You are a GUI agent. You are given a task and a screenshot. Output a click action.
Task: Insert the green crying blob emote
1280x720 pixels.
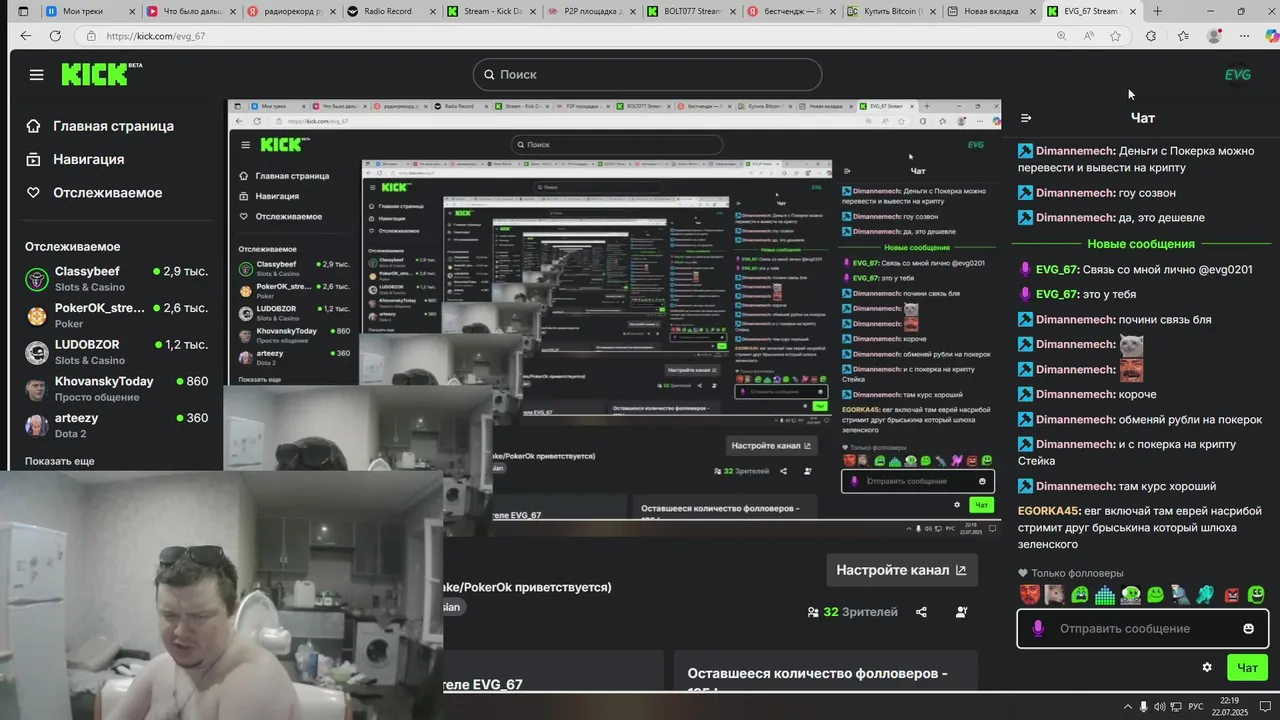1080,594
